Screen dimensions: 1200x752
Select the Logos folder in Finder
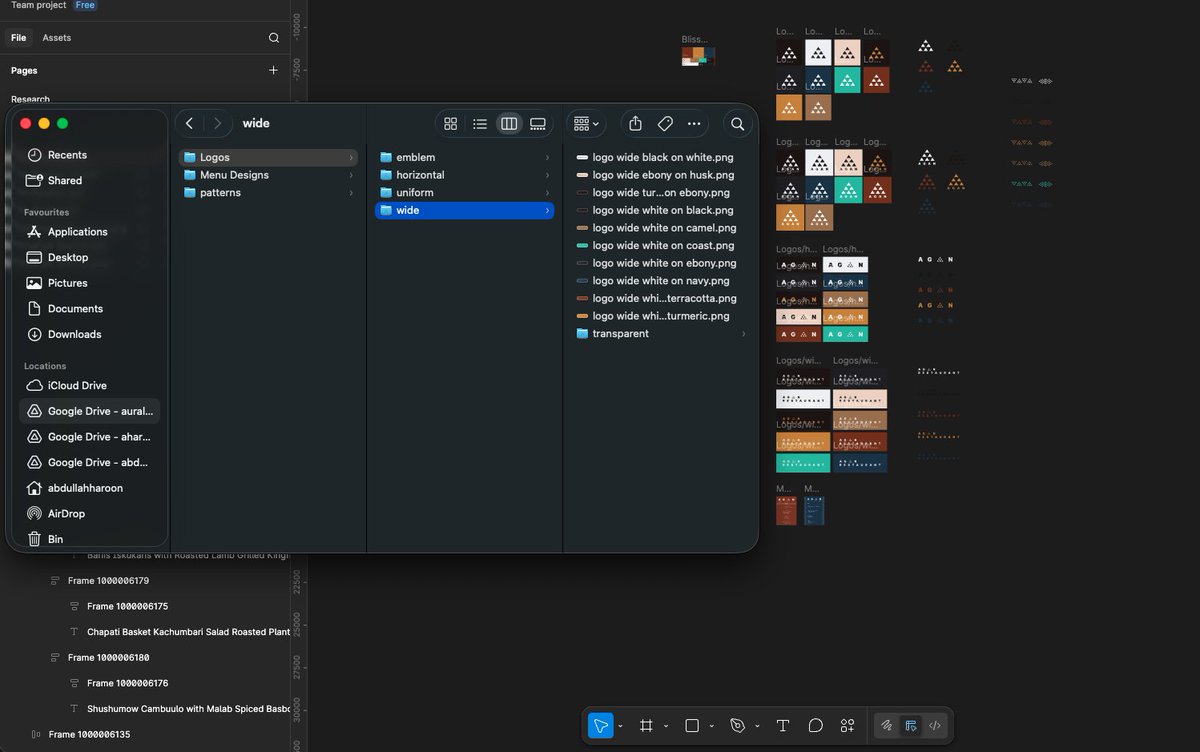pos(268,158)
